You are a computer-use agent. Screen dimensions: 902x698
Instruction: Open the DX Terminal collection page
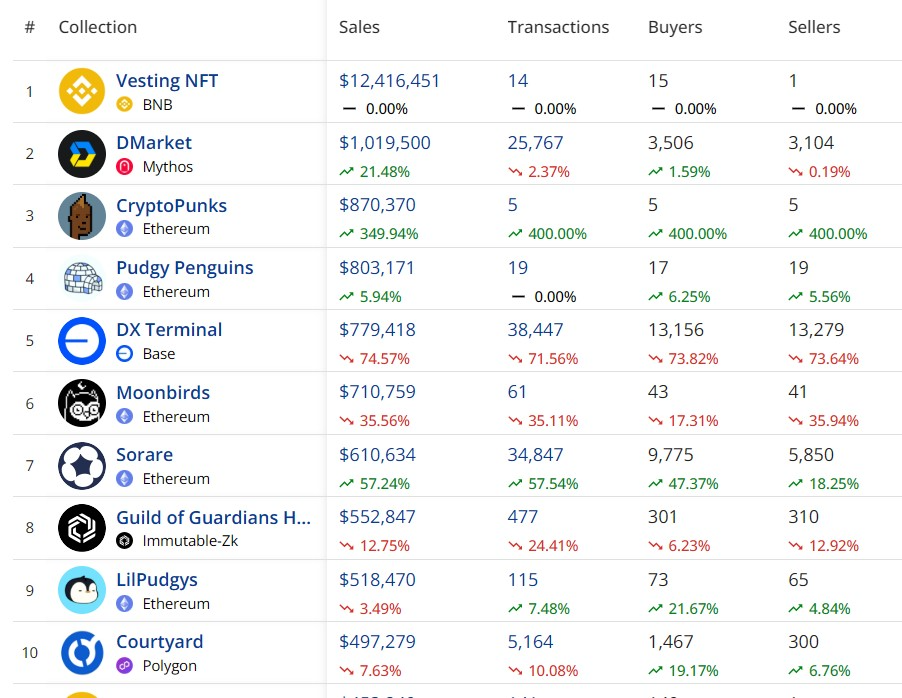click(168, 329)
